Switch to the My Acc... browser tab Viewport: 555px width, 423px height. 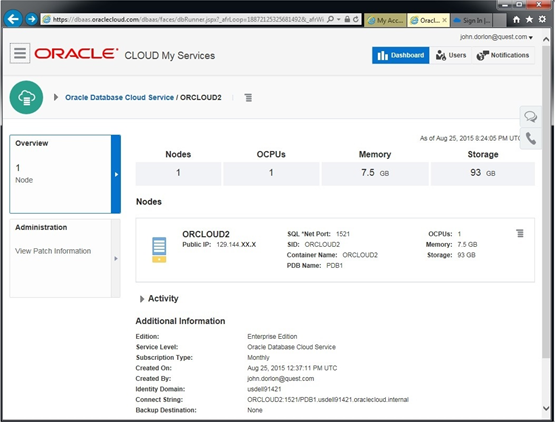coord(385,20)
